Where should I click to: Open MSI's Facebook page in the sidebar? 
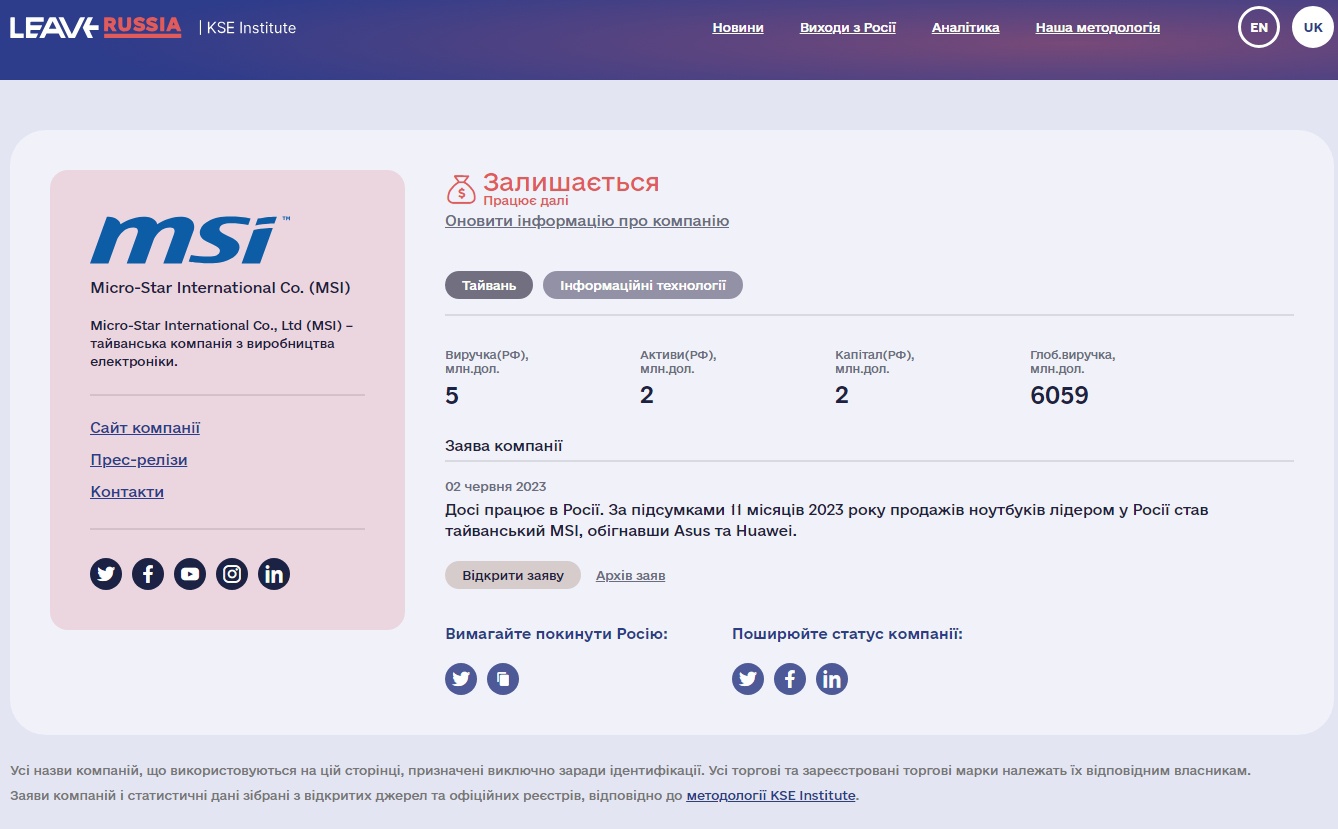tap(148, 574)
